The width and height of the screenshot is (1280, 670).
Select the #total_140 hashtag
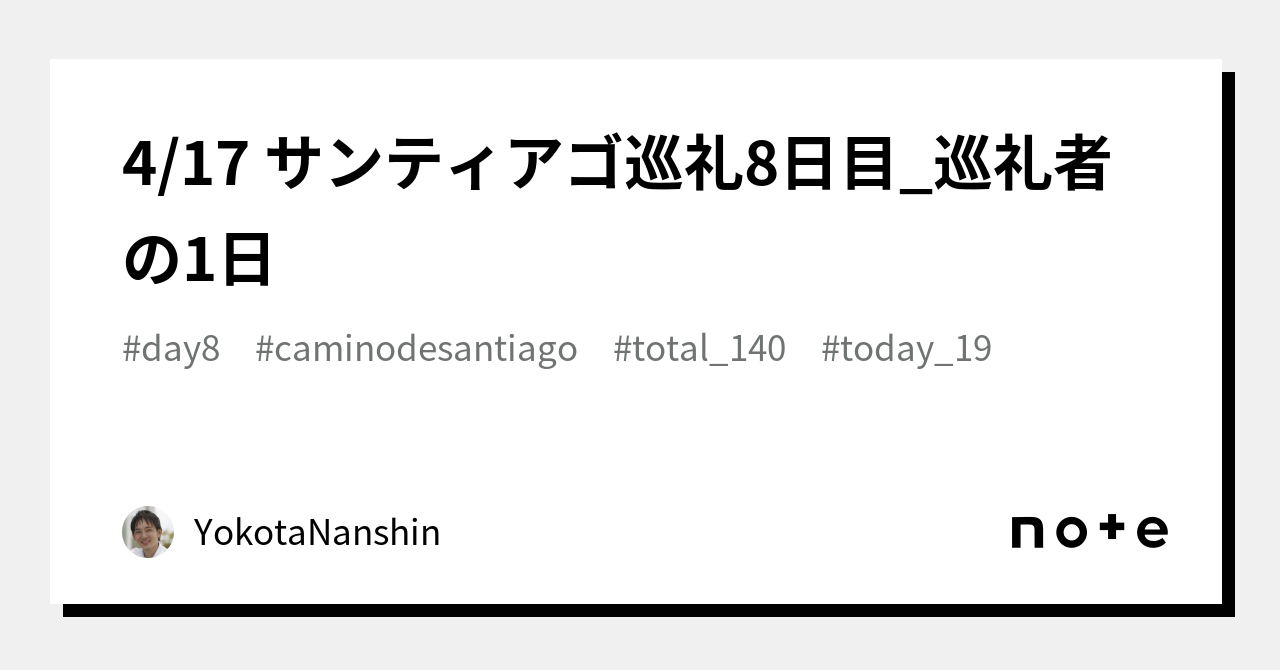[x=699, y=349]
